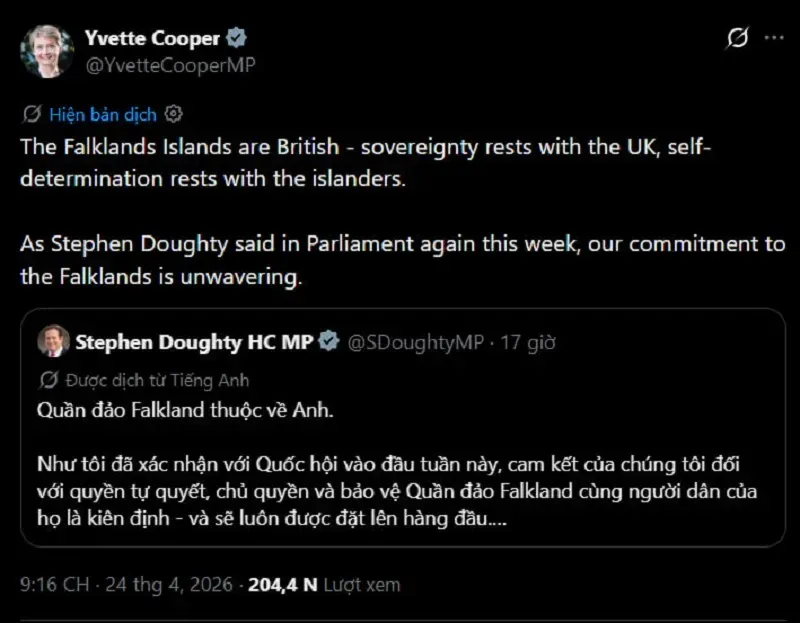This screenshot has height=623, width=800.
Task: Click Stephen Doughty's avatar in quoted post
Action: click(52, 342)
